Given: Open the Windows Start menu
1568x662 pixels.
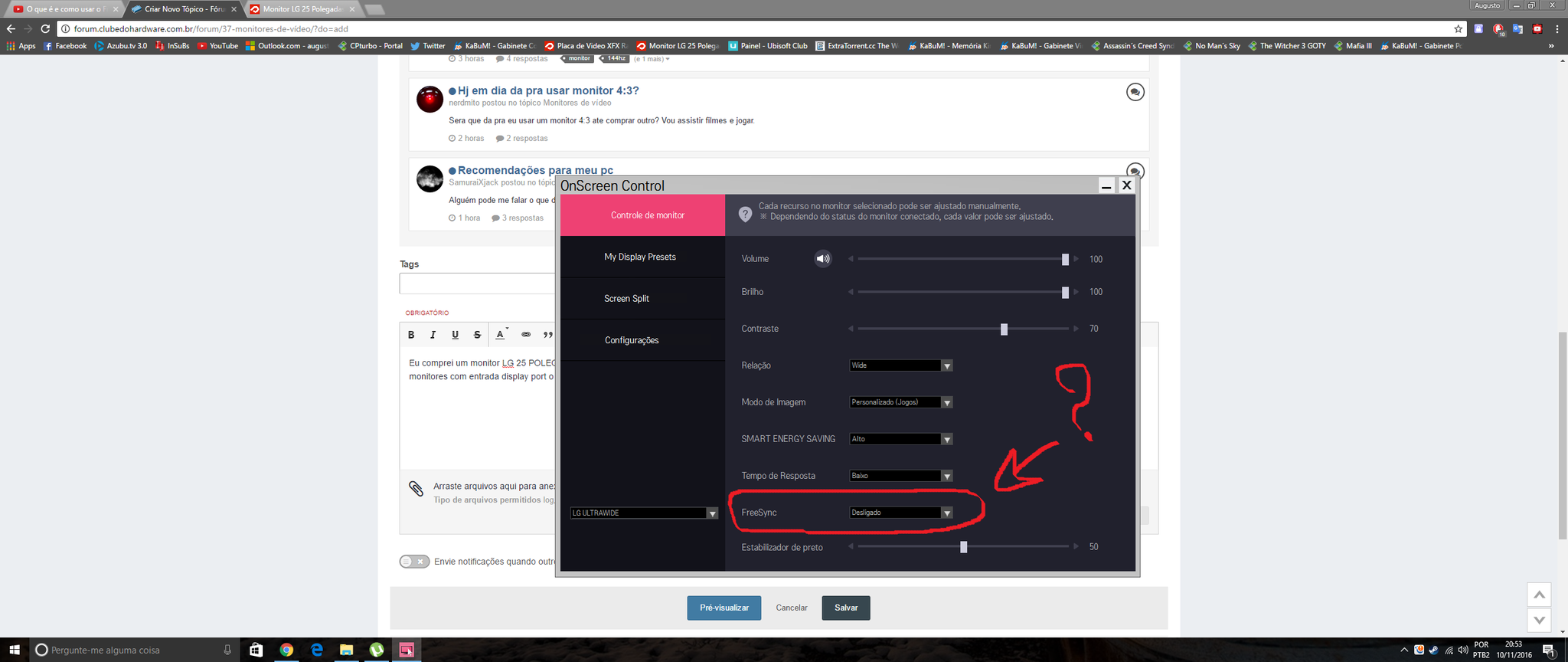Looking at the screenshot, I should (x=14, y=650).
